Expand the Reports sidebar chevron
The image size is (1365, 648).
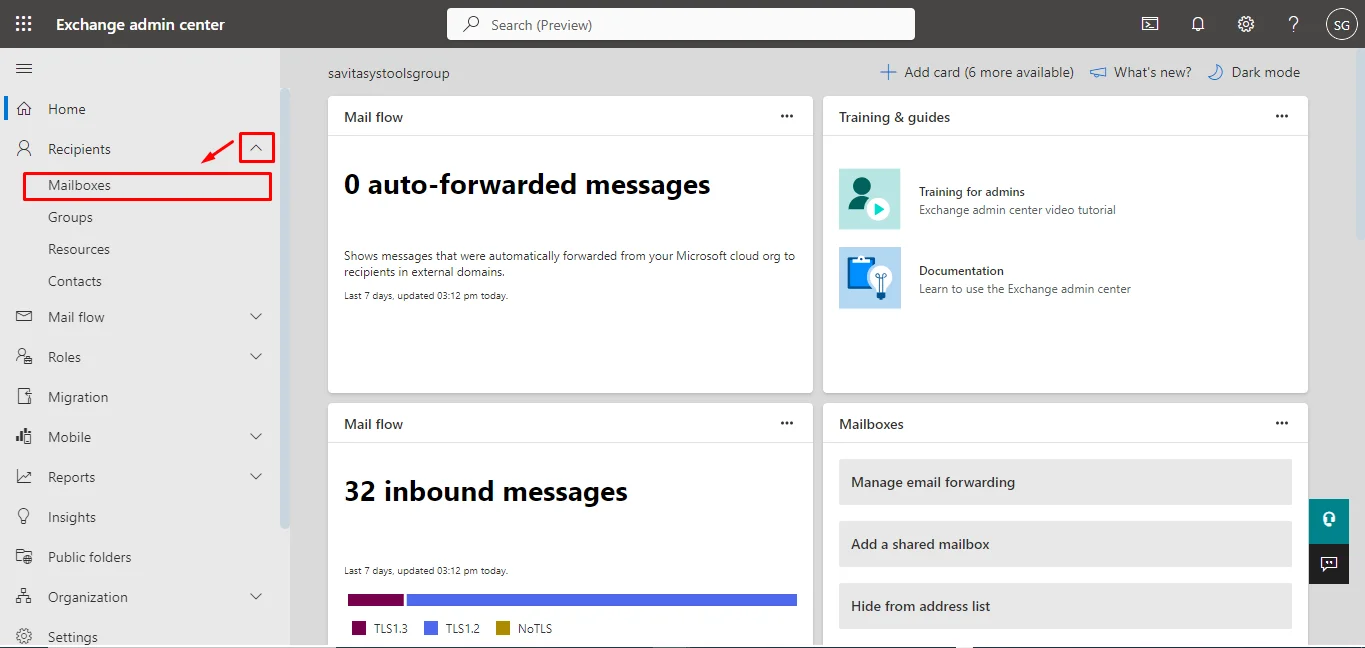click(x=256, y=476)
